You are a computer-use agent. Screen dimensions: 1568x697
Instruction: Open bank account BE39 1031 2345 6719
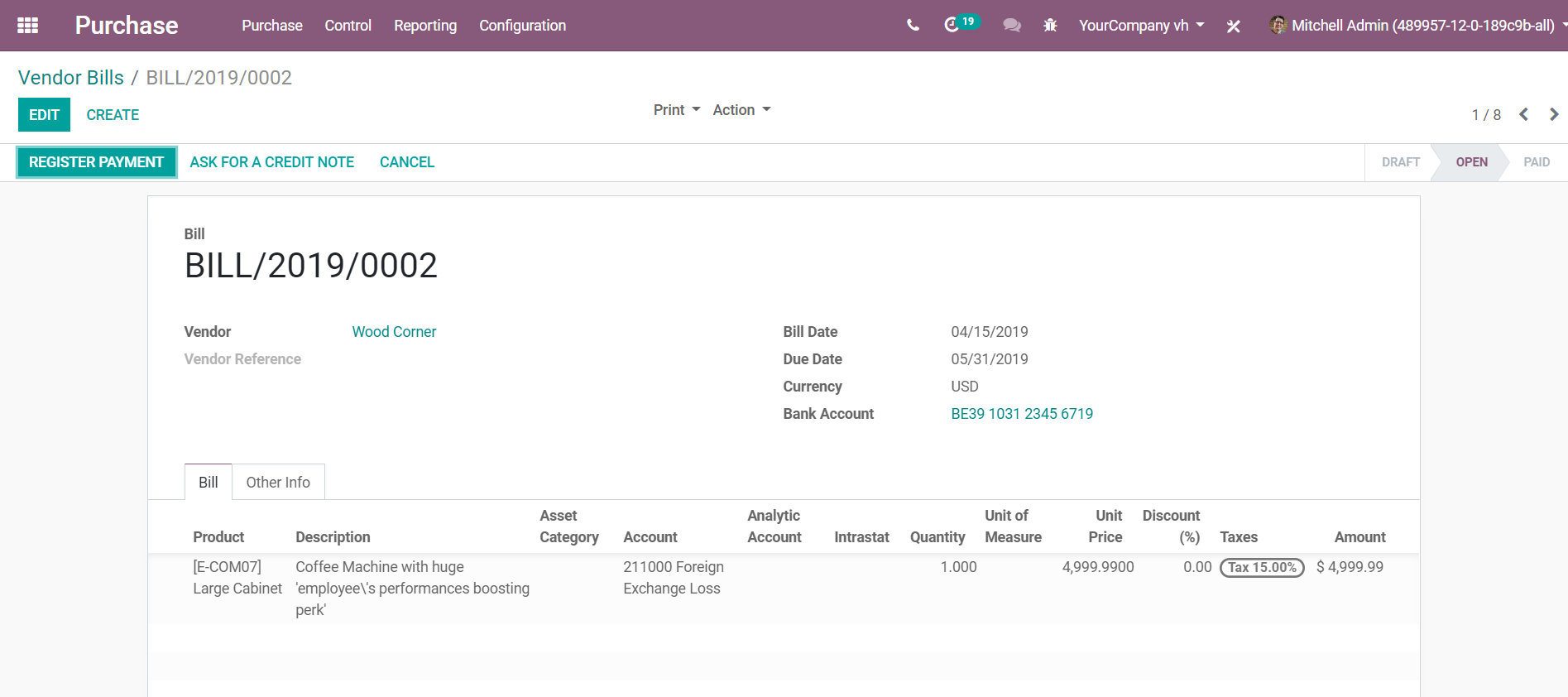tap(1021, 414)
